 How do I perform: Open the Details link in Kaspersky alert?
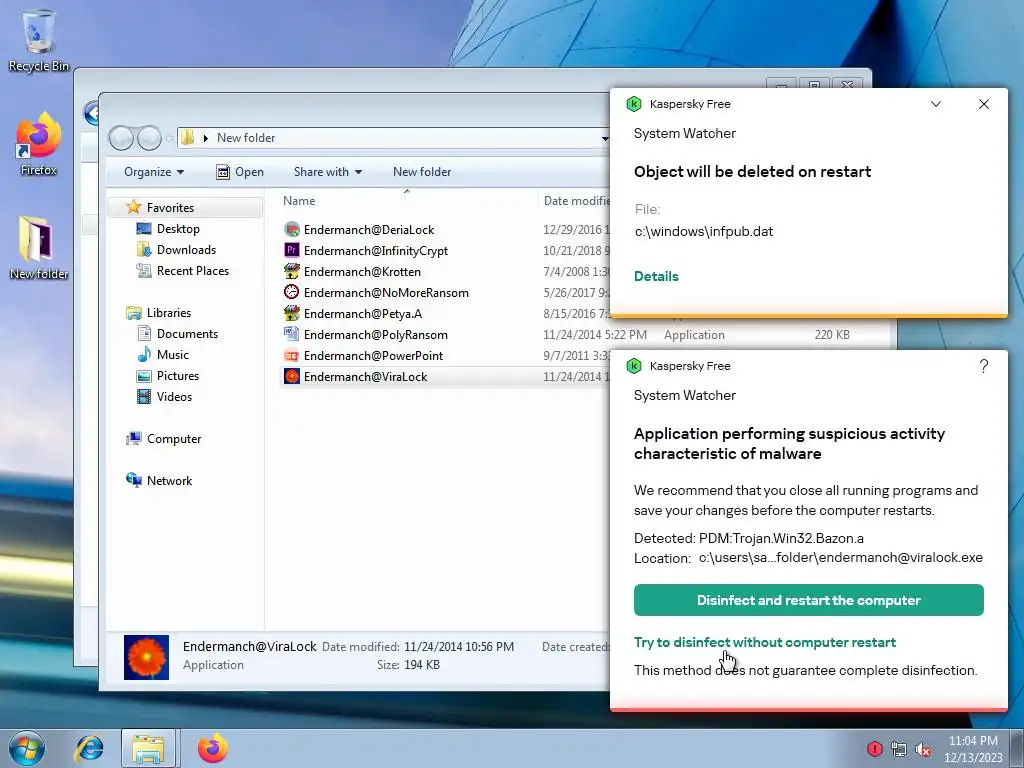click(656, 276)
